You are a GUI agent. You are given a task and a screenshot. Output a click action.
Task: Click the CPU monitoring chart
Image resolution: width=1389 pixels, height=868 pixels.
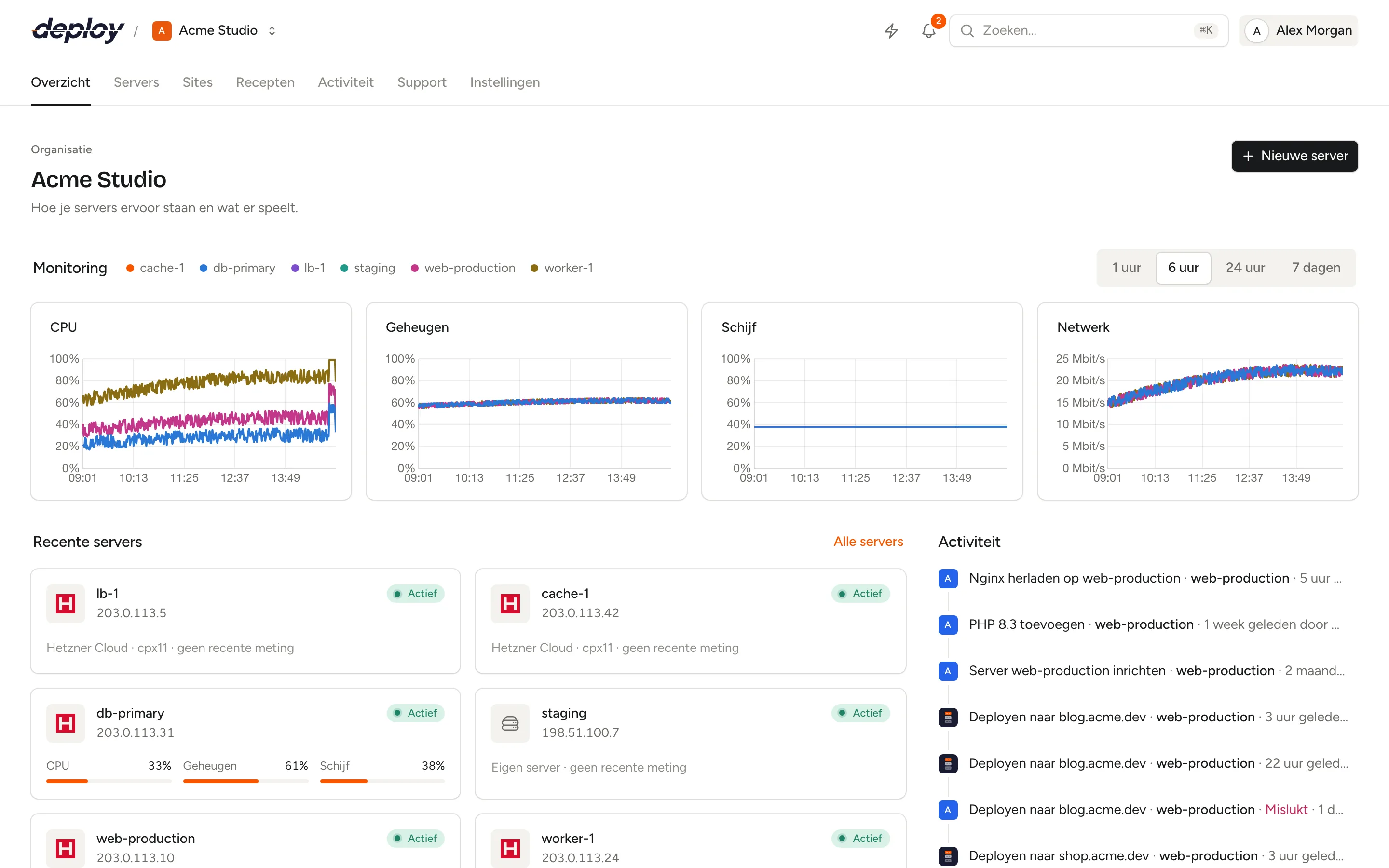point(191,401)
